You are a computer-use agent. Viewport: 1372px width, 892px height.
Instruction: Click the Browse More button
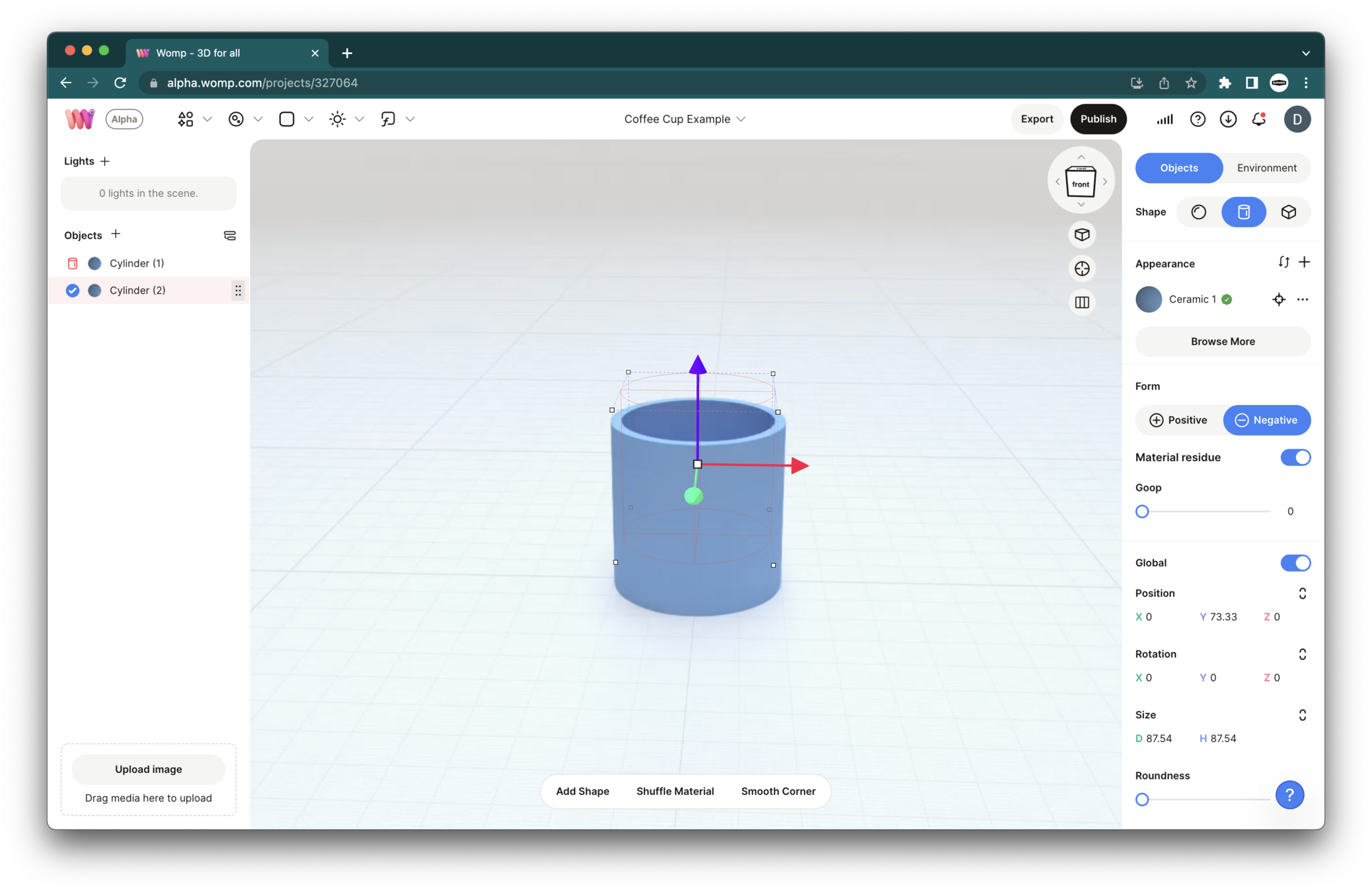(1222, 342)
